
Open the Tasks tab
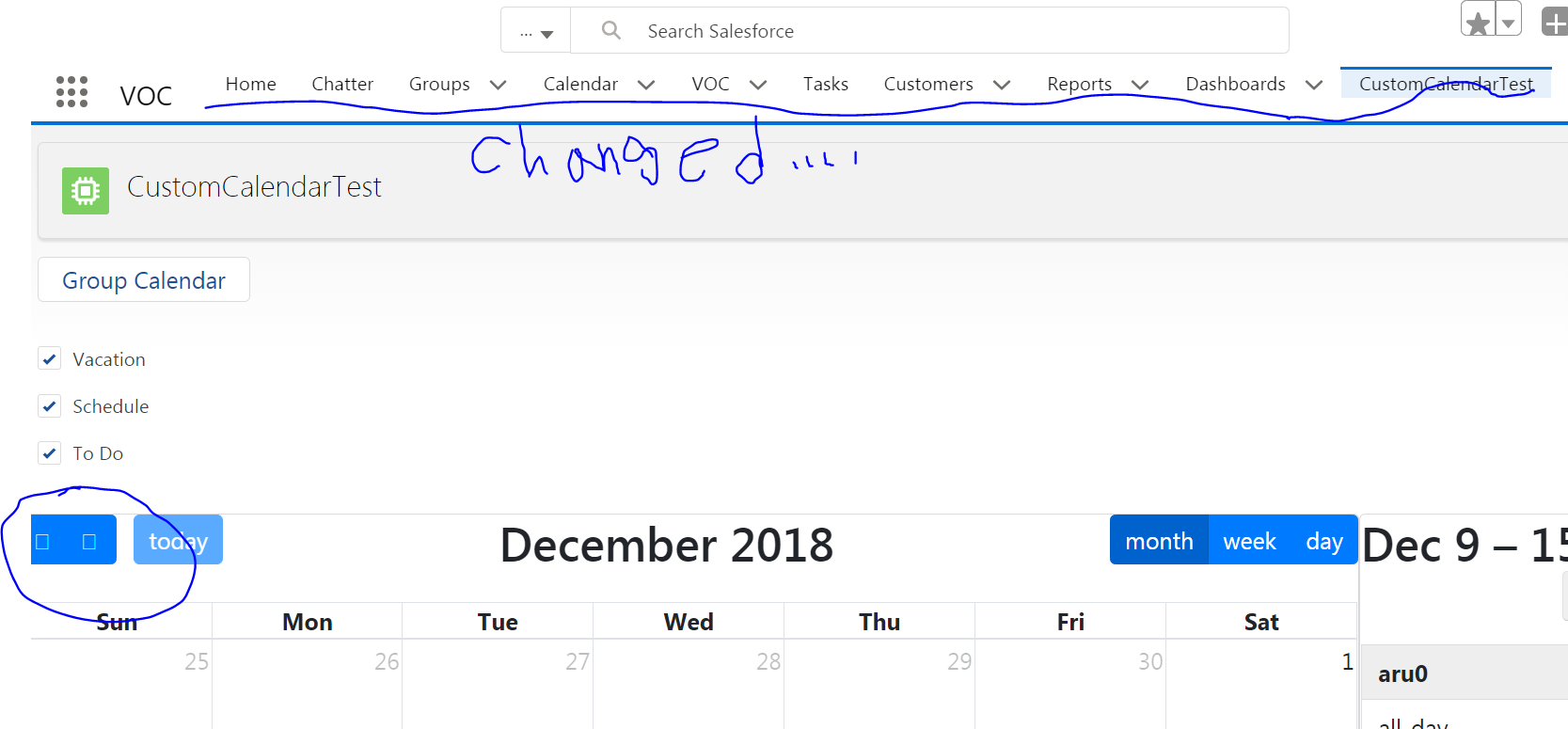(826, 84)
